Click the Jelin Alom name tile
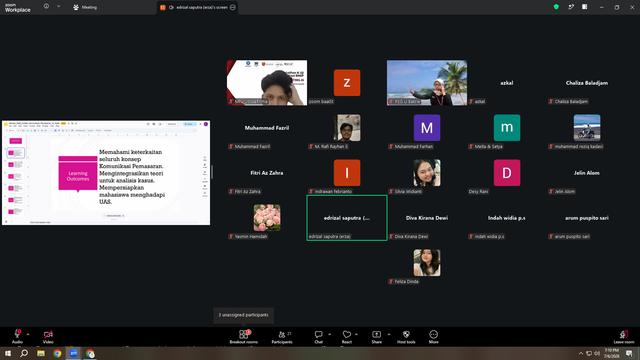Screen dimensions: 640x360 click(587, 173)
